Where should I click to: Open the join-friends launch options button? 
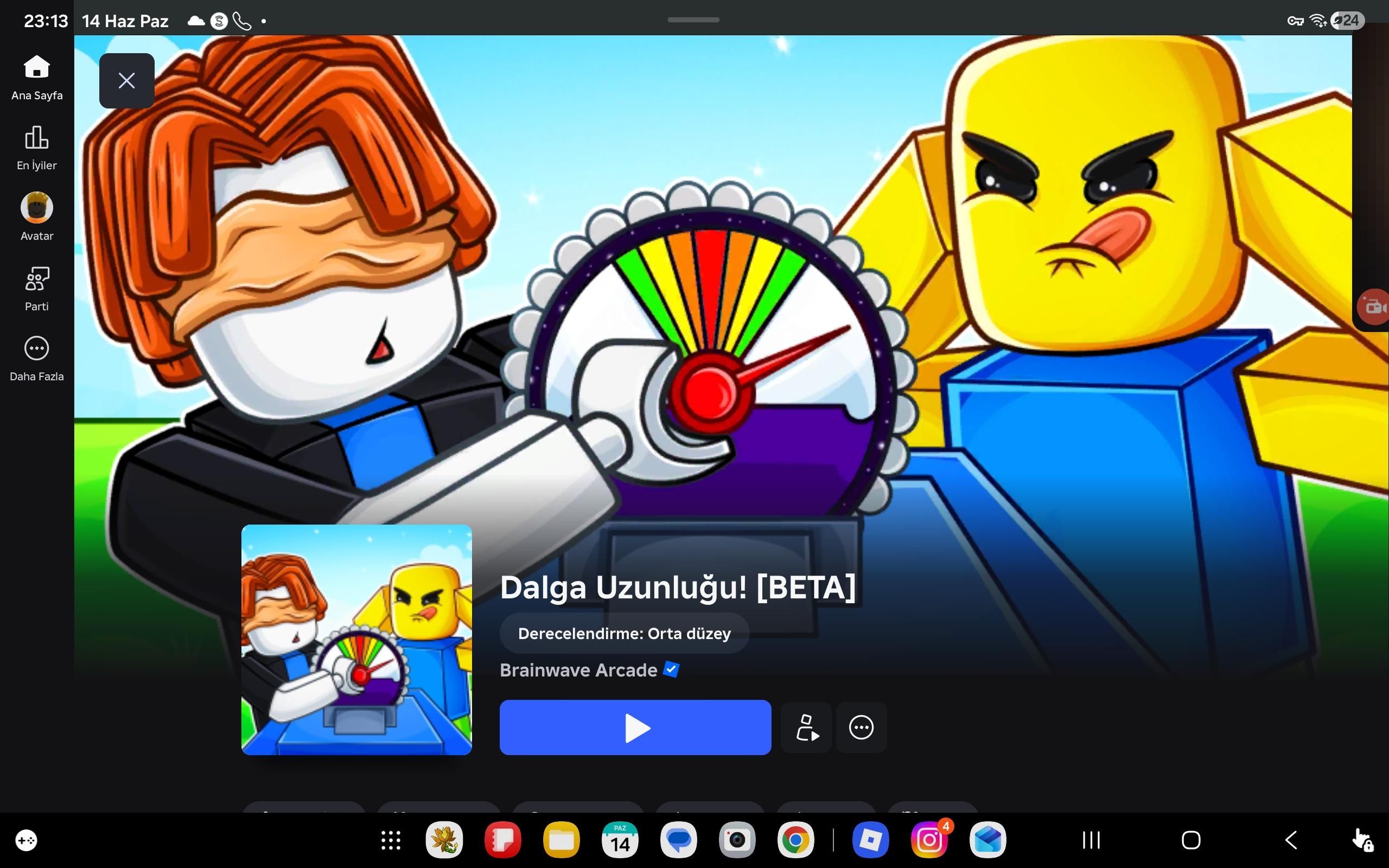(806, 727)
